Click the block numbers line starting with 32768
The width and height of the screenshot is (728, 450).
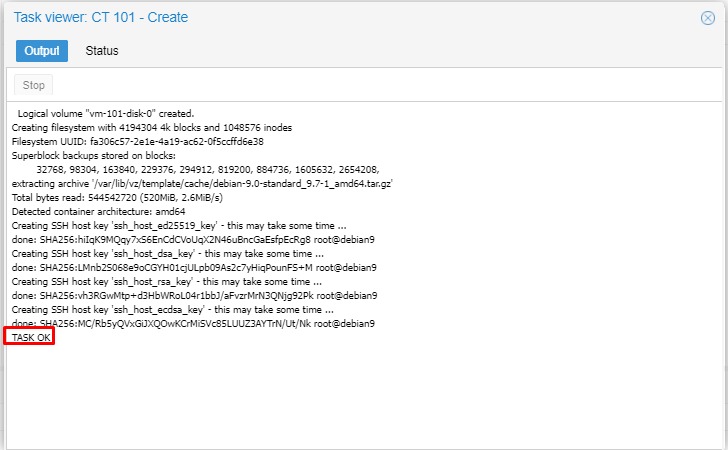[208, 170]
